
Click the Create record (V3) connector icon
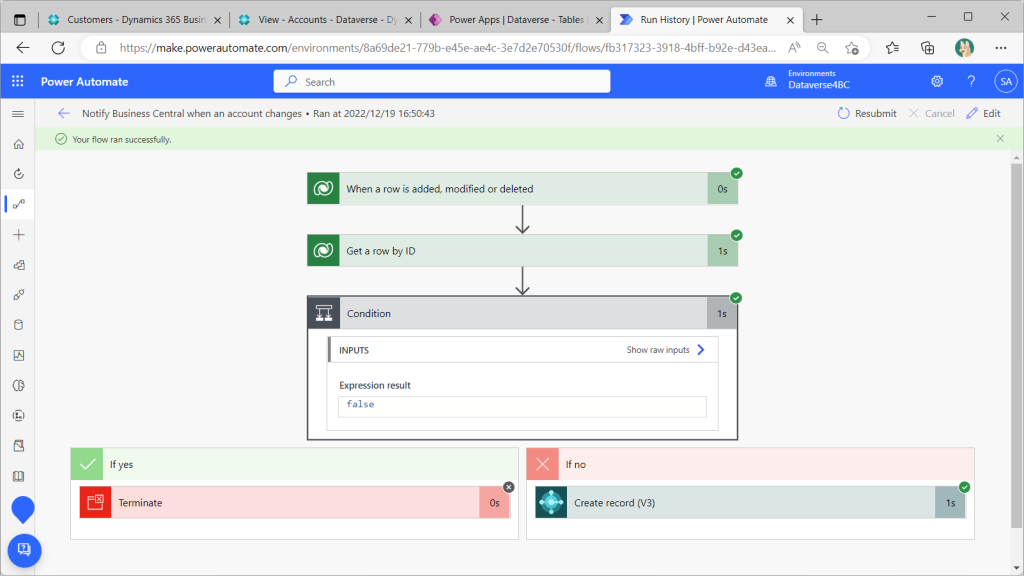pos(551,503)
